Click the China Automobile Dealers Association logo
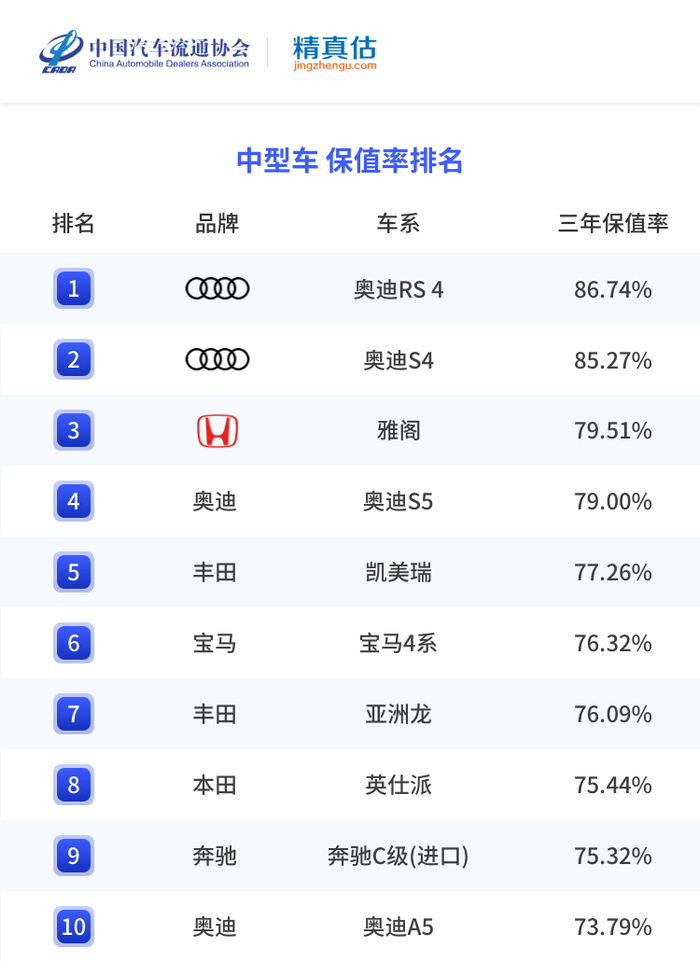 (145, 52)
